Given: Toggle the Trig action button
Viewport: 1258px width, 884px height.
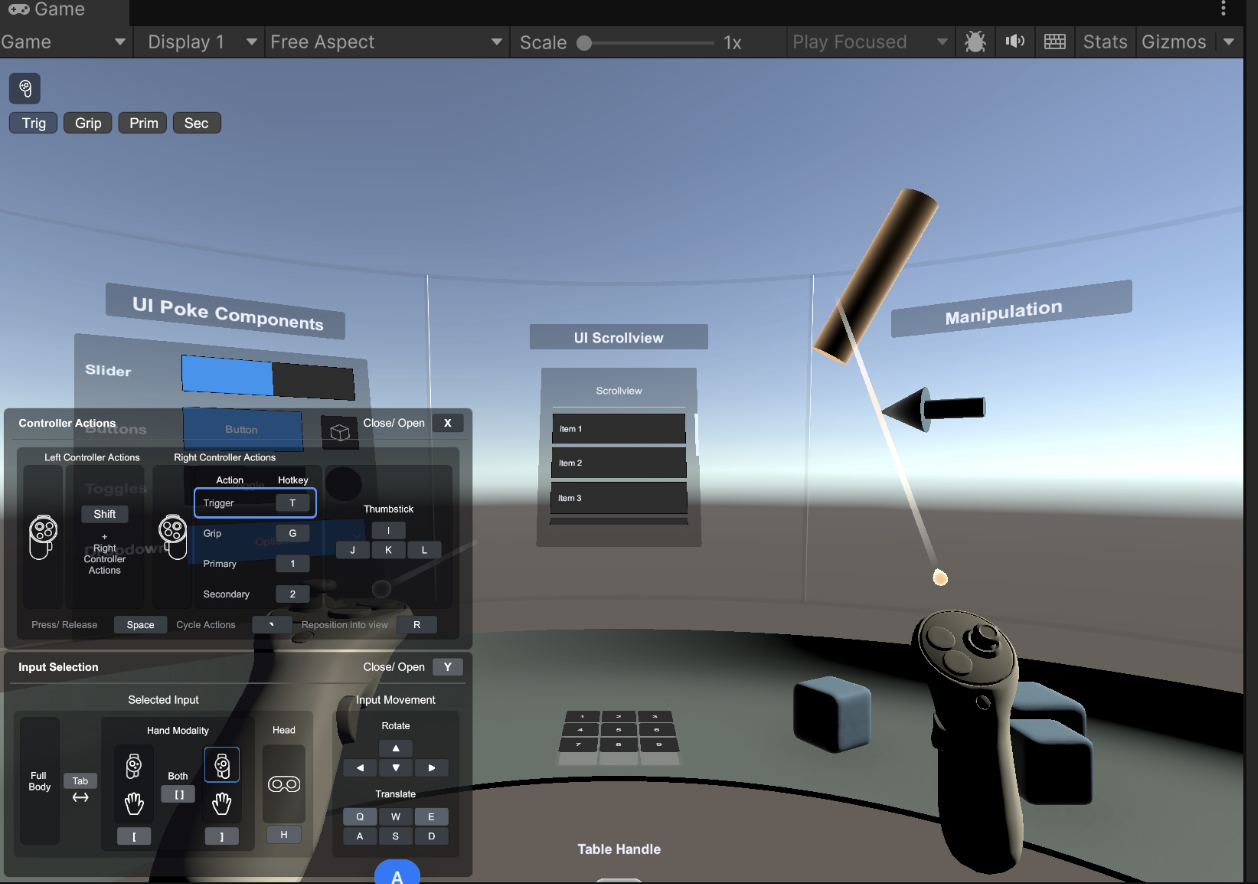Looking at the screenshot, I should point(33,122).
